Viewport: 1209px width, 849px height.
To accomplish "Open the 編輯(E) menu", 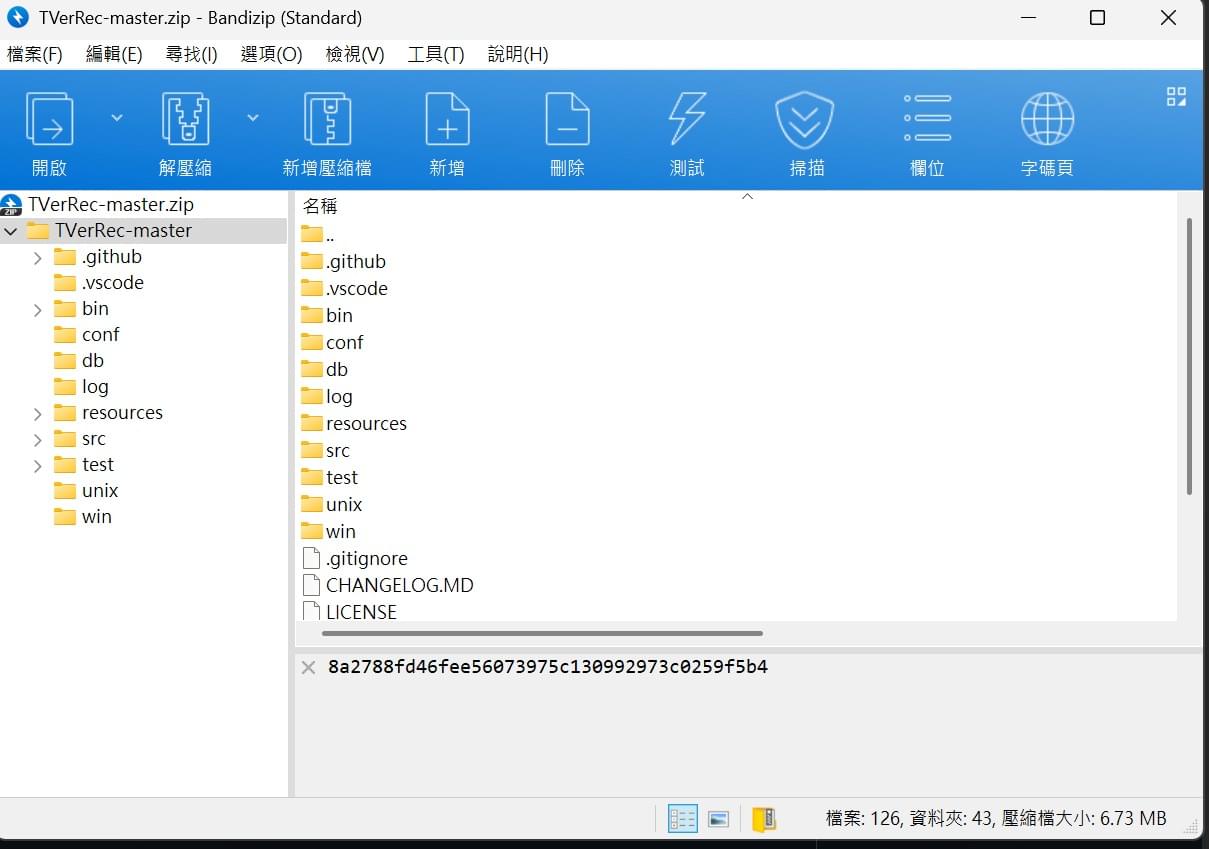I will click(114, 55).
